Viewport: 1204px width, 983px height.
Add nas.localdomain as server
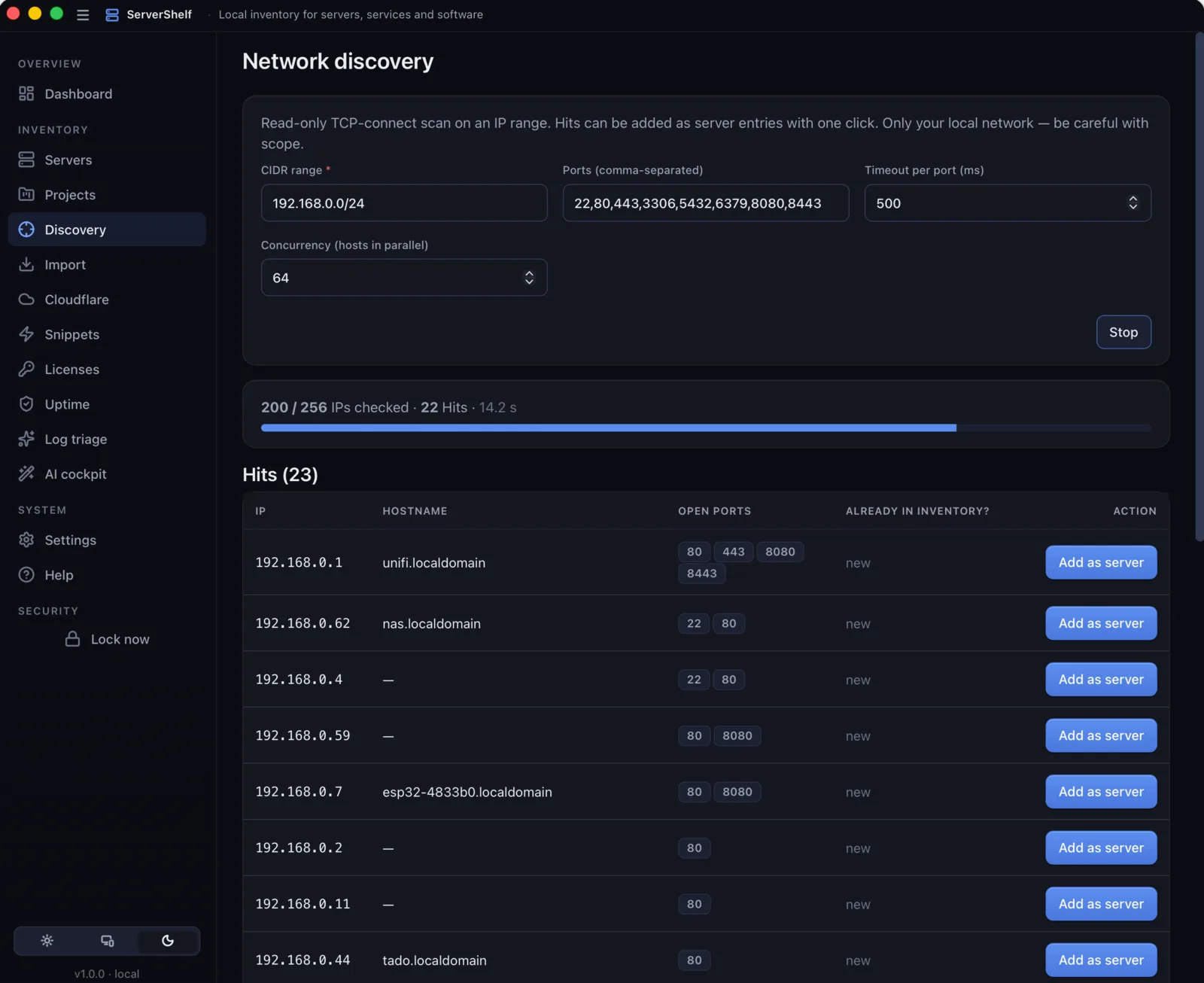click(1101, 623)
